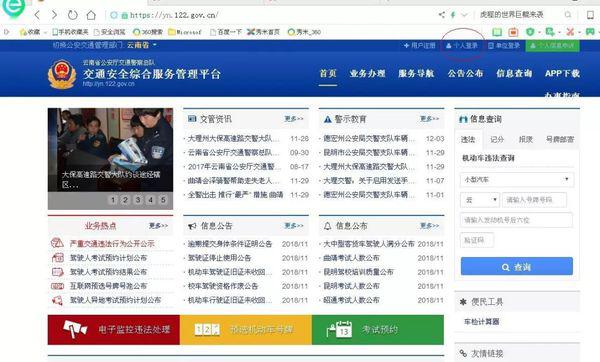Select 首页 in the main navigation

click(328, 73)
